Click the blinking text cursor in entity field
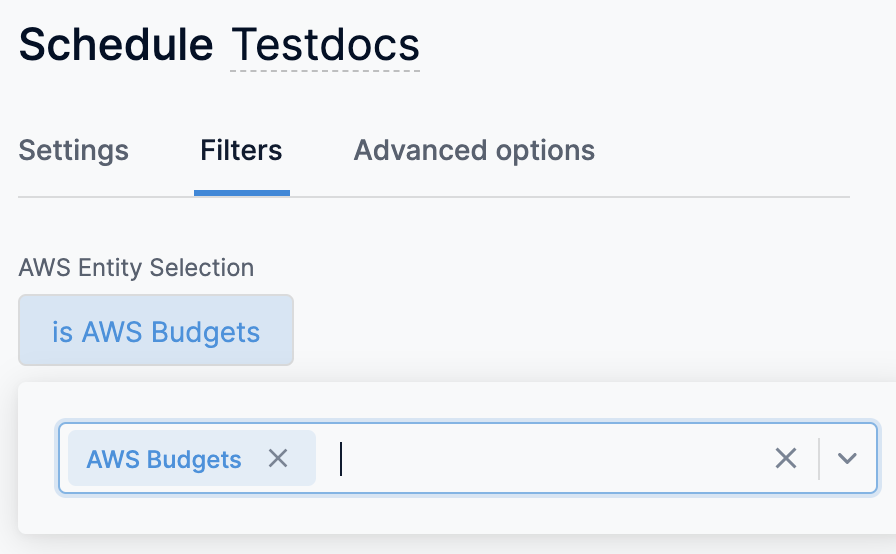 coord(341,458)
